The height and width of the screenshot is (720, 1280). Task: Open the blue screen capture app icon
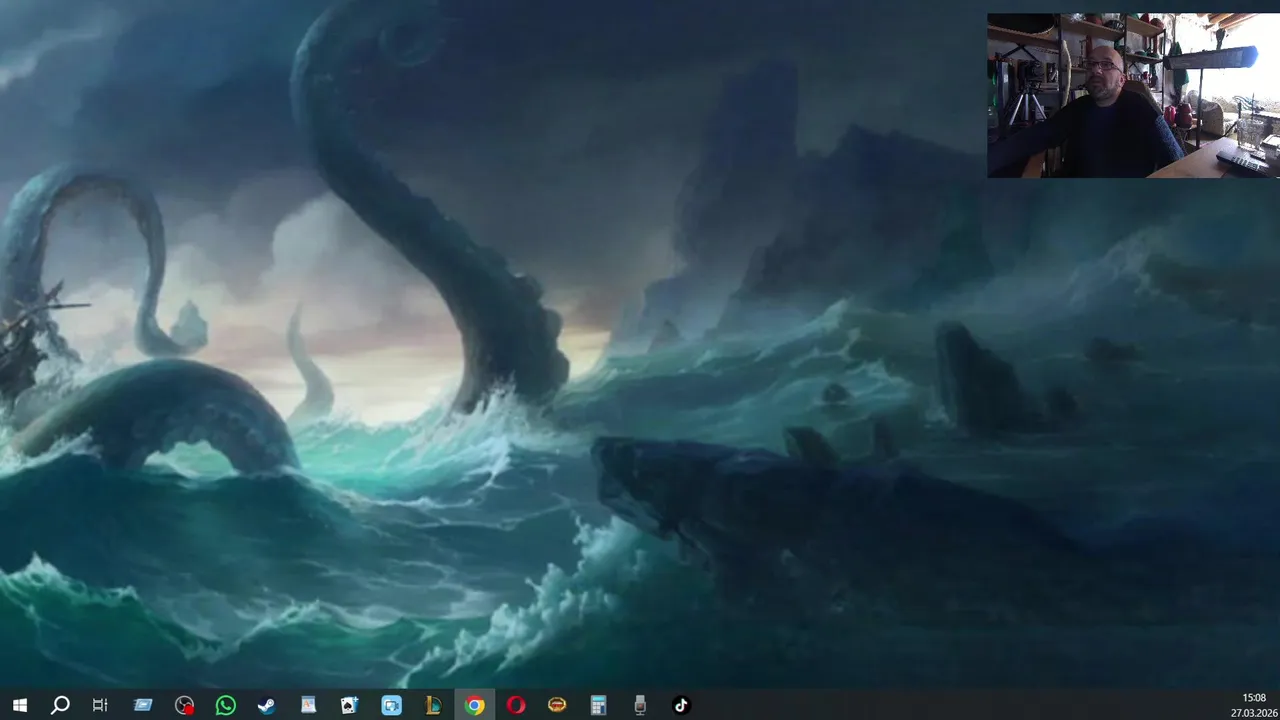(x=391, y=705)
